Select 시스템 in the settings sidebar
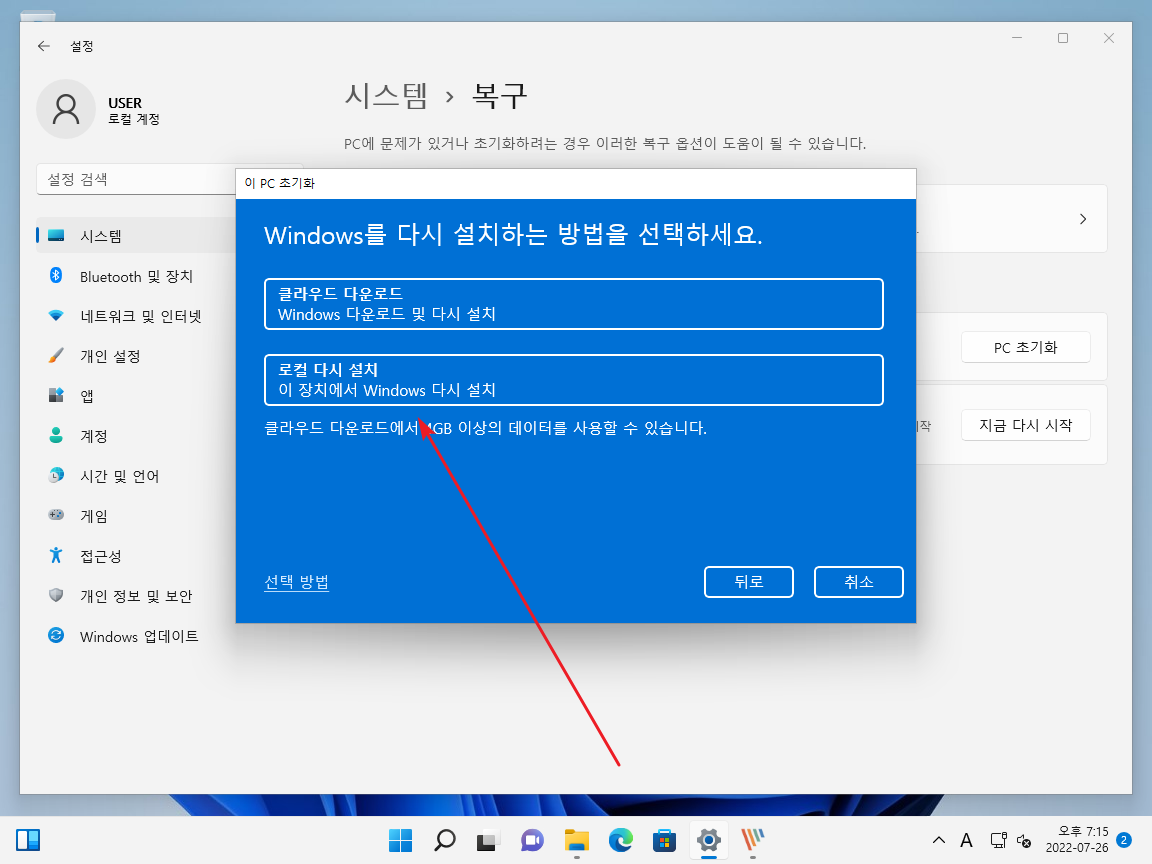Viewport: 1152px width, 864px height. (x=136, y=236)
